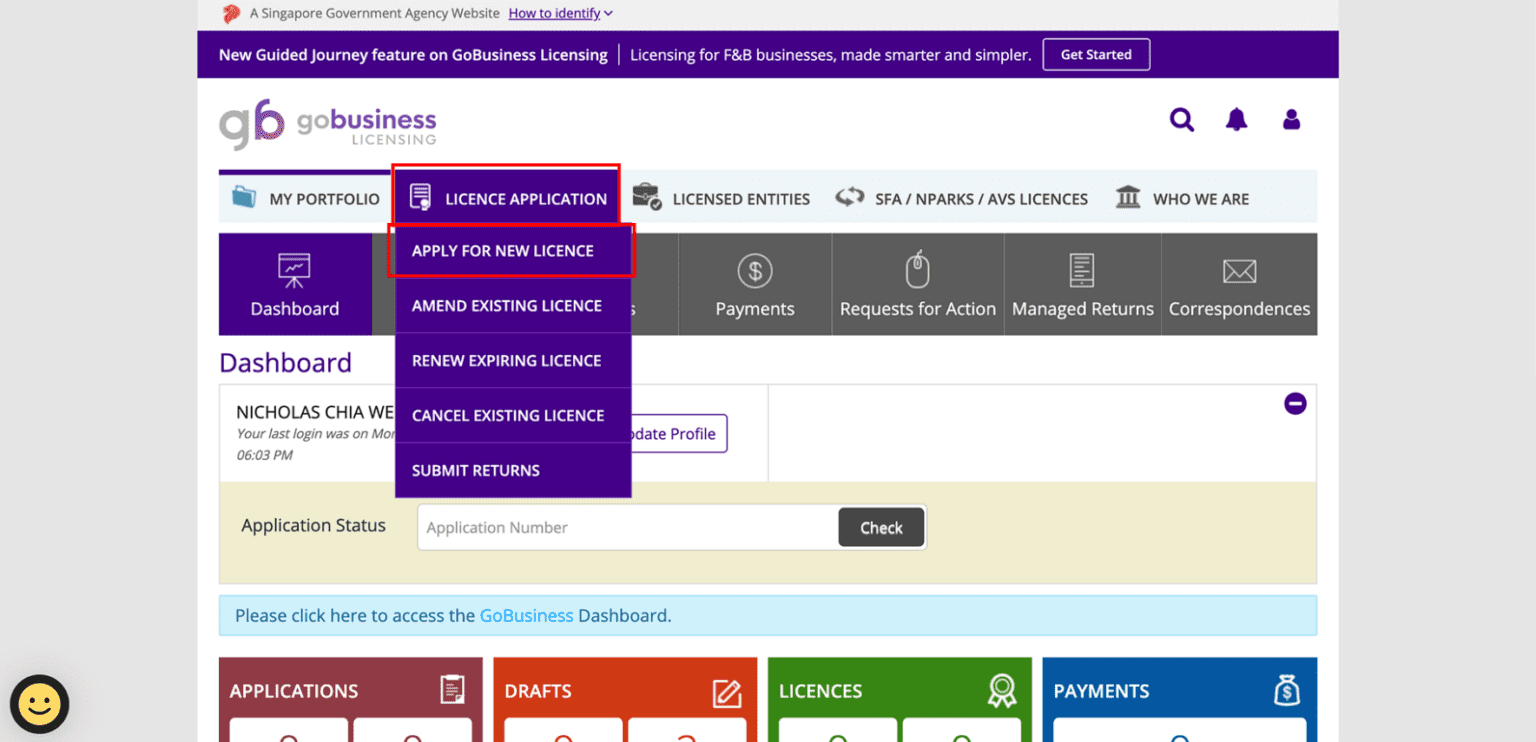1536x742 pixels.
Task: Open the Payments dollar icon tab
Action: (755, 285)
